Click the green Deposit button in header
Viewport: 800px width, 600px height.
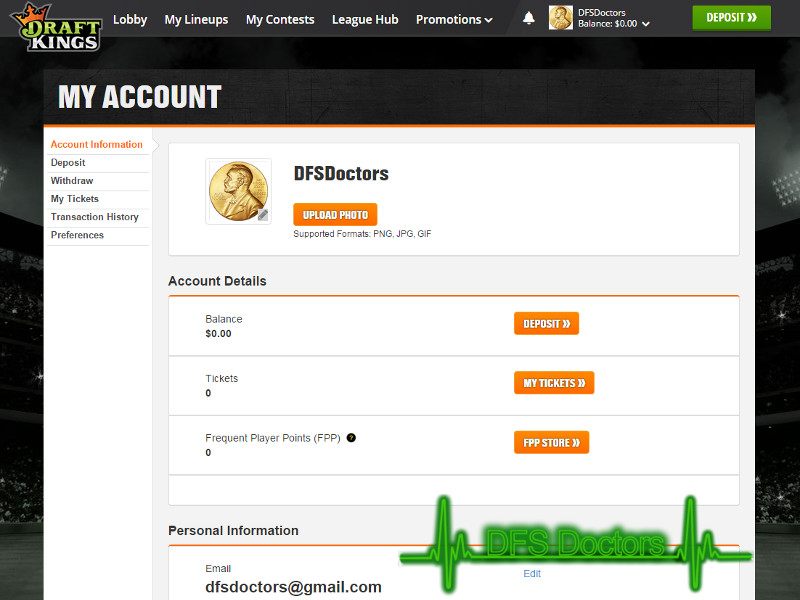pyautogui.click(x=731, y=18)
